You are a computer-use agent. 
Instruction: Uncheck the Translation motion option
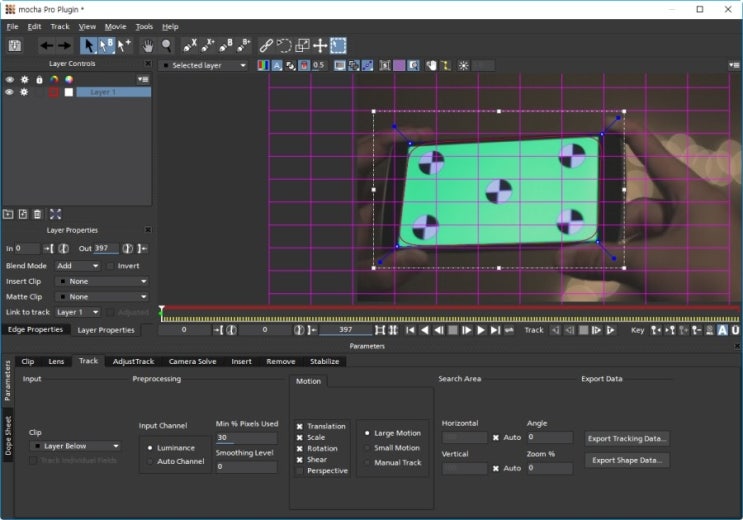(x=299, y=427)
